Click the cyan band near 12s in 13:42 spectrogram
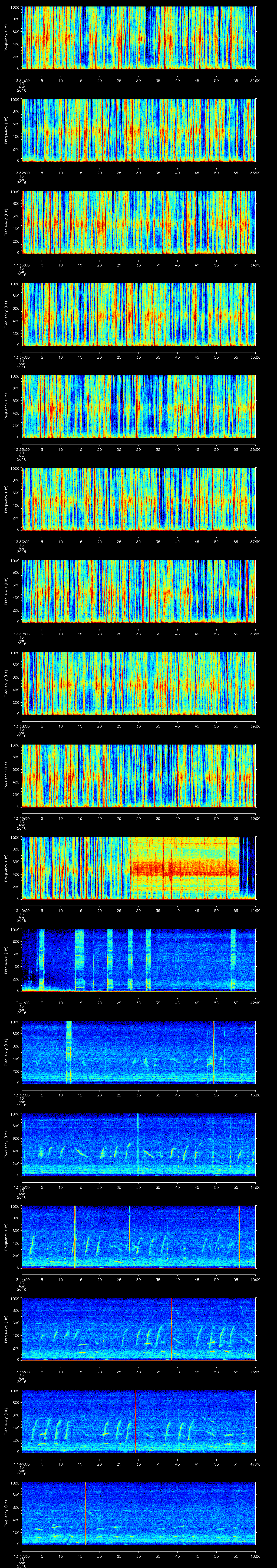Screen dimensions: 277x1568 click(x=69, y=1052)
